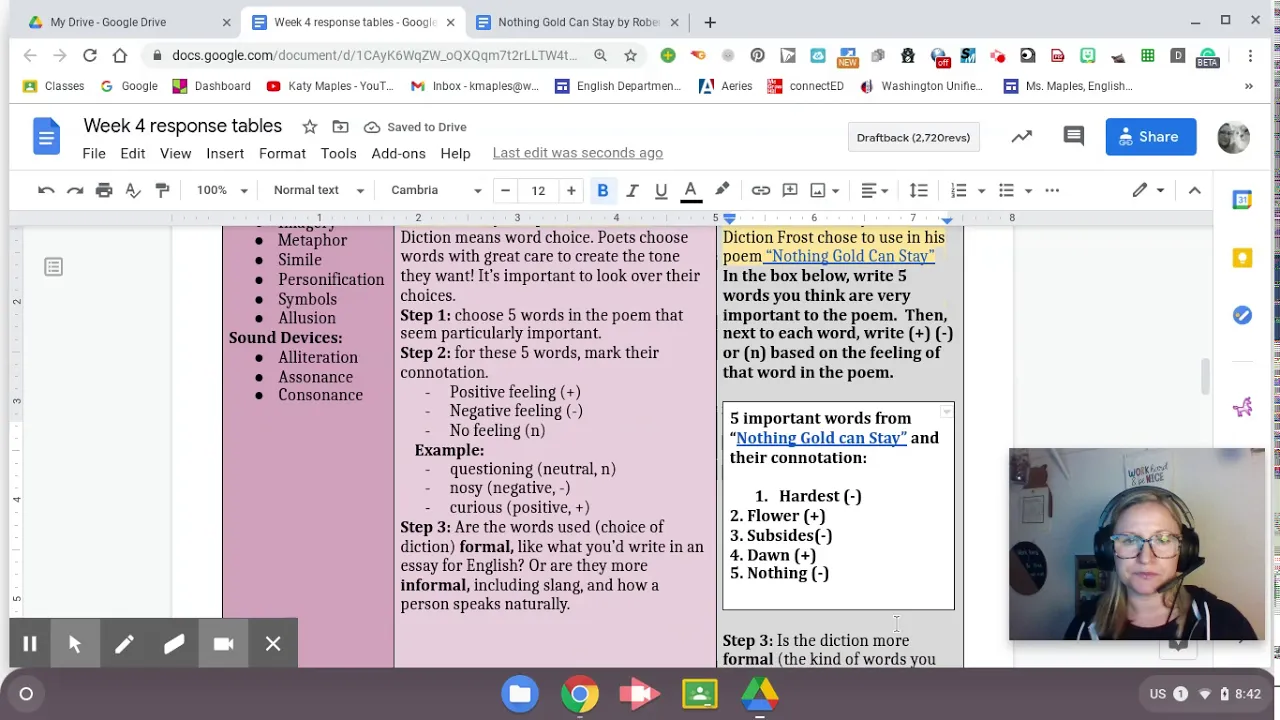
Task: Click the Google Docs home icon
Action: tap(46, 137)
